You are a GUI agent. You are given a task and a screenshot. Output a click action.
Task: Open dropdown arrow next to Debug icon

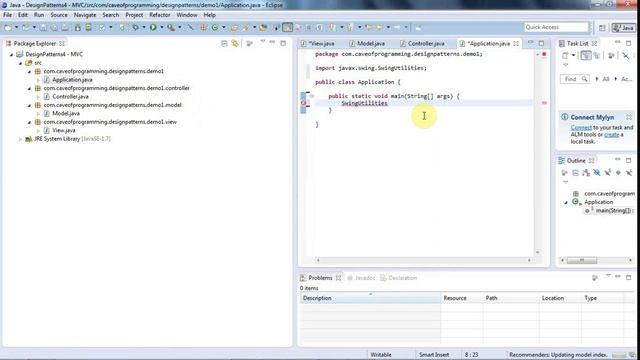(144, 27)
